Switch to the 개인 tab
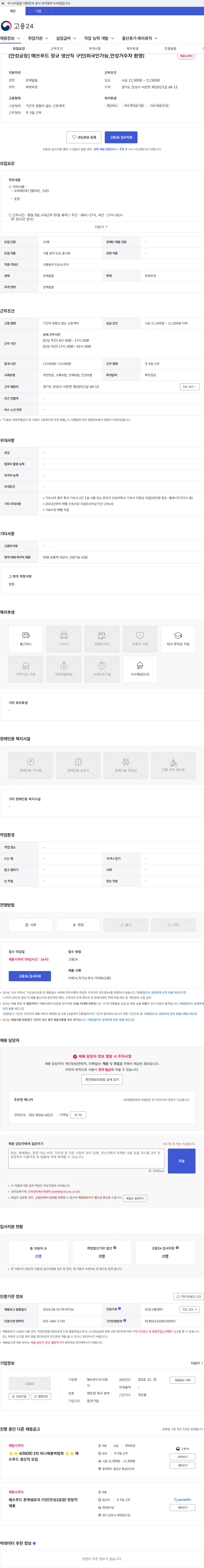204x1568 pixels. click(13, 11)
